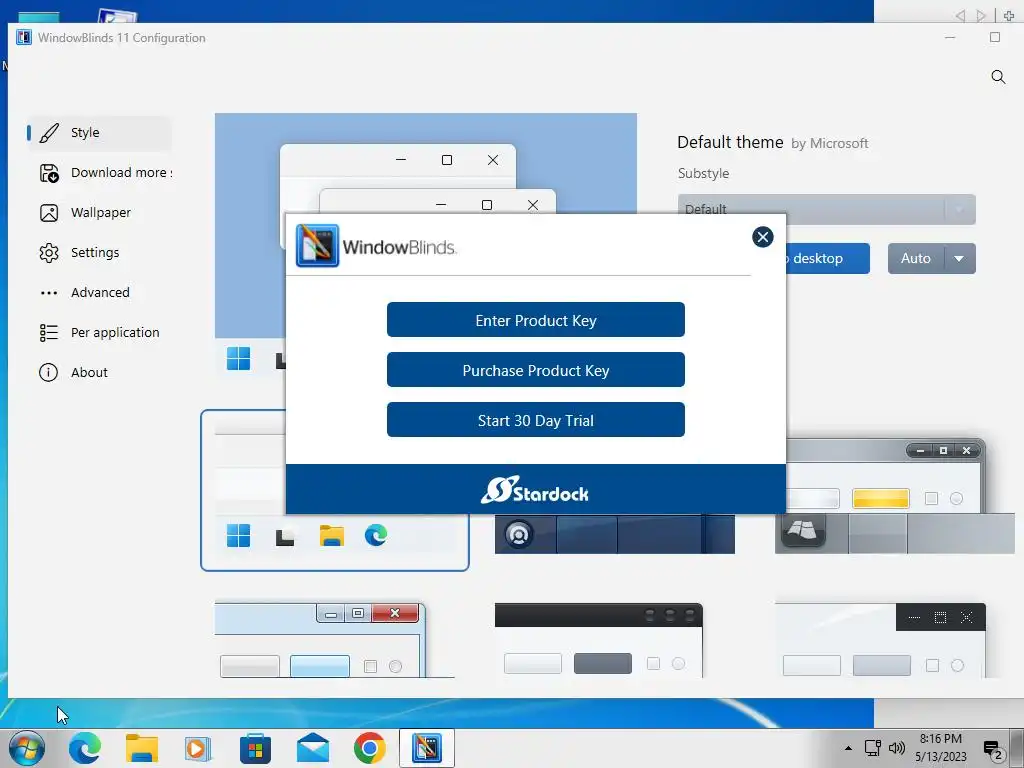Select the black titlebar style thumbnail
This screenshot has width=1024, height=768.
point(599,641)
